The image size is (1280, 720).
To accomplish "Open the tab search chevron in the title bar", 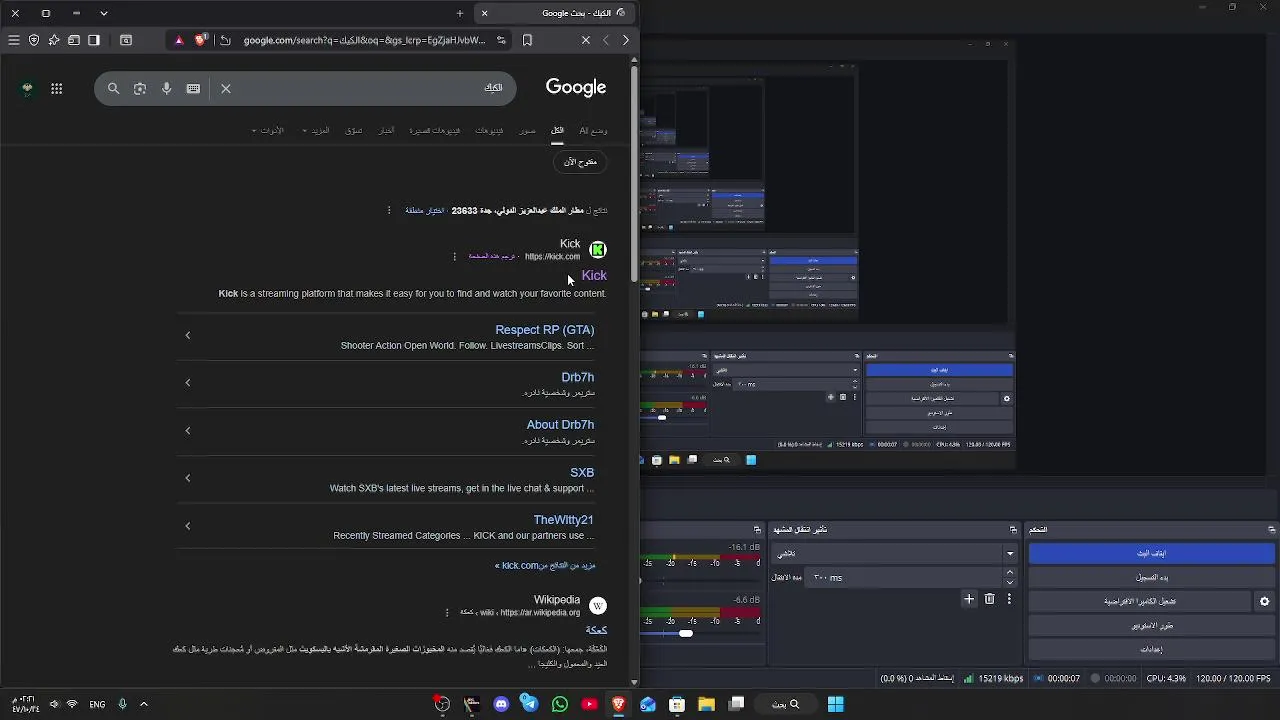I will pos(104,13).
